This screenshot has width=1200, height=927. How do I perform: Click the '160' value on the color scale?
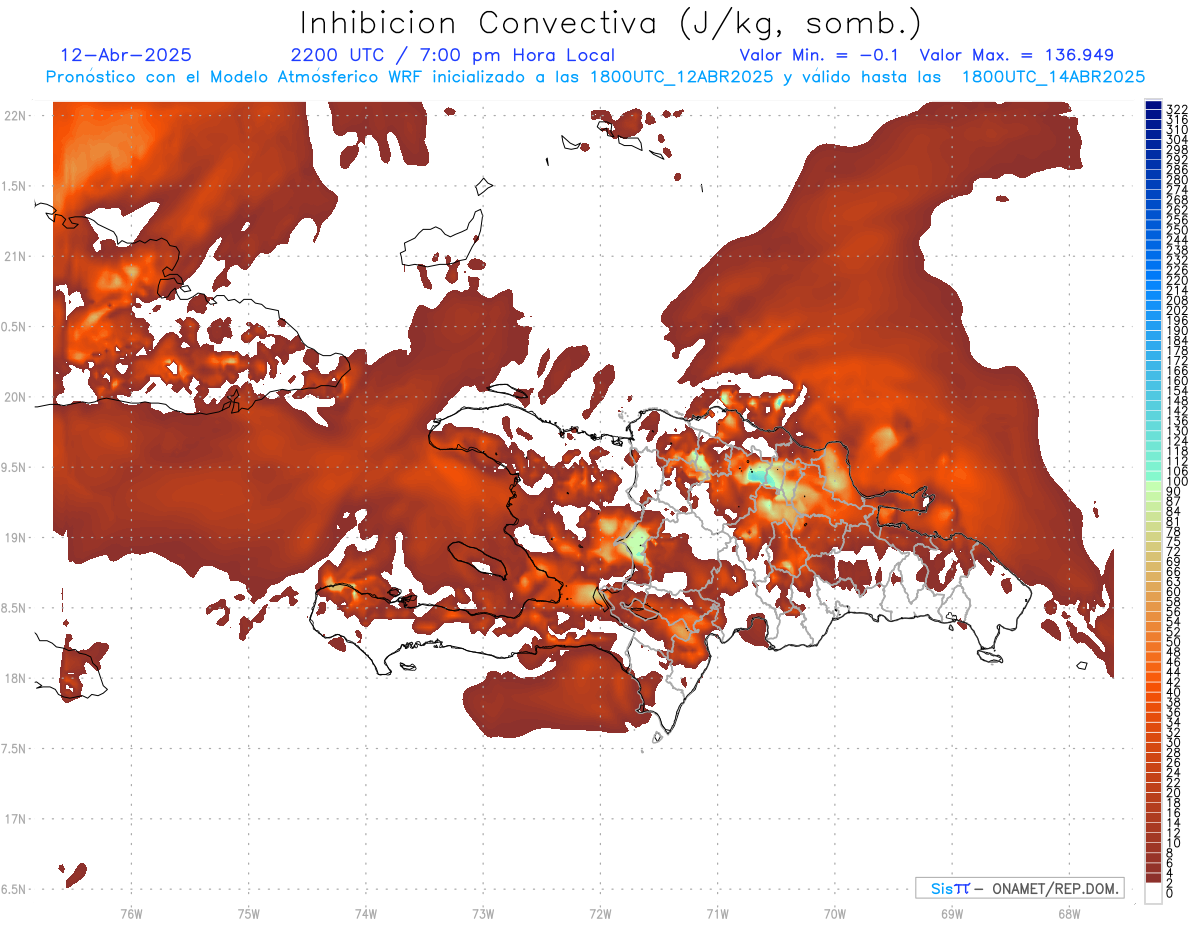click(x=1177, y=381)
